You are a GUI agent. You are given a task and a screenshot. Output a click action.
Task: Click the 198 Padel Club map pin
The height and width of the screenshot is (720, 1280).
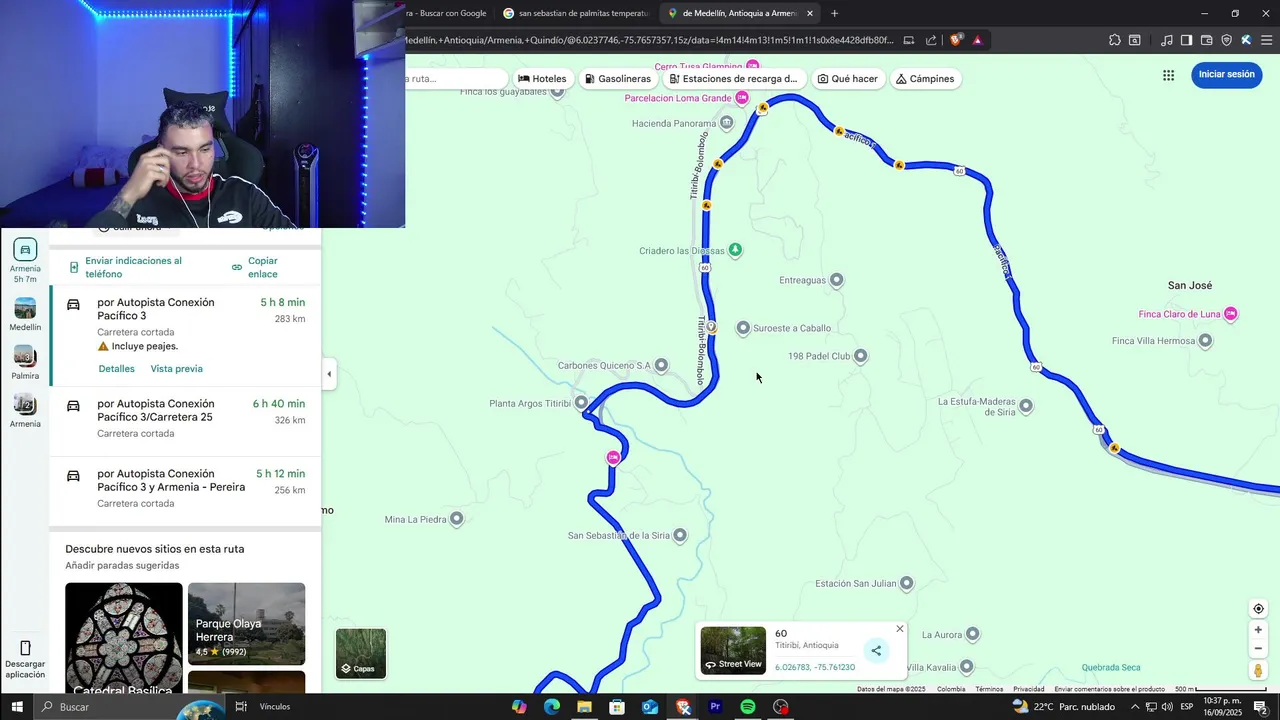tap(860, 356)
